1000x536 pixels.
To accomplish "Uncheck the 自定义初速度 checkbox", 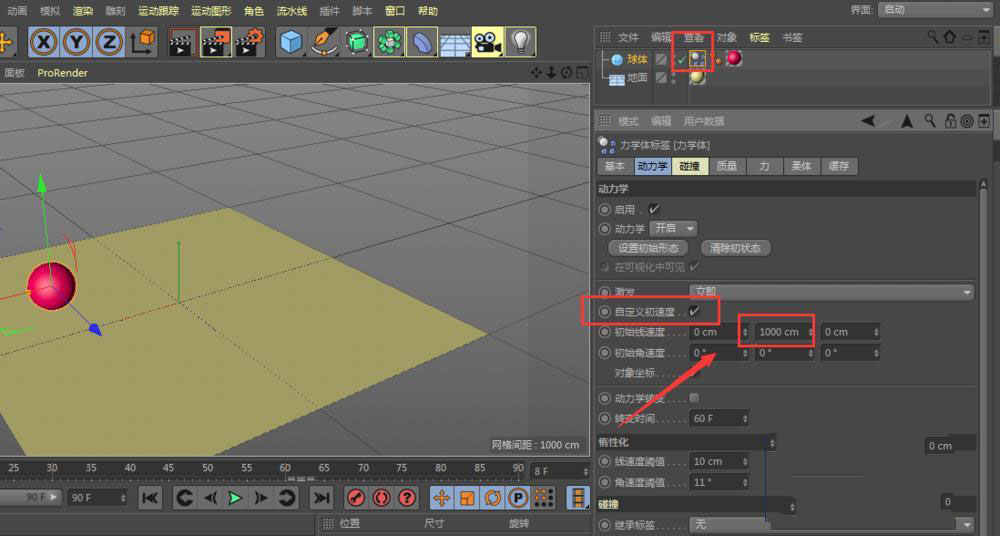I will (695, 312).
